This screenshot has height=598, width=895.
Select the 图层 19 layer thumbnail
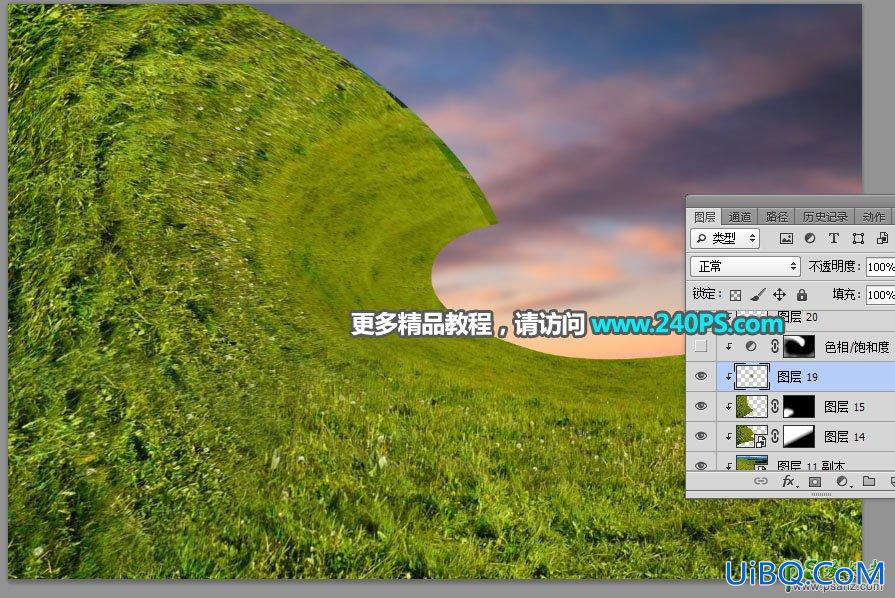[752, 377]
